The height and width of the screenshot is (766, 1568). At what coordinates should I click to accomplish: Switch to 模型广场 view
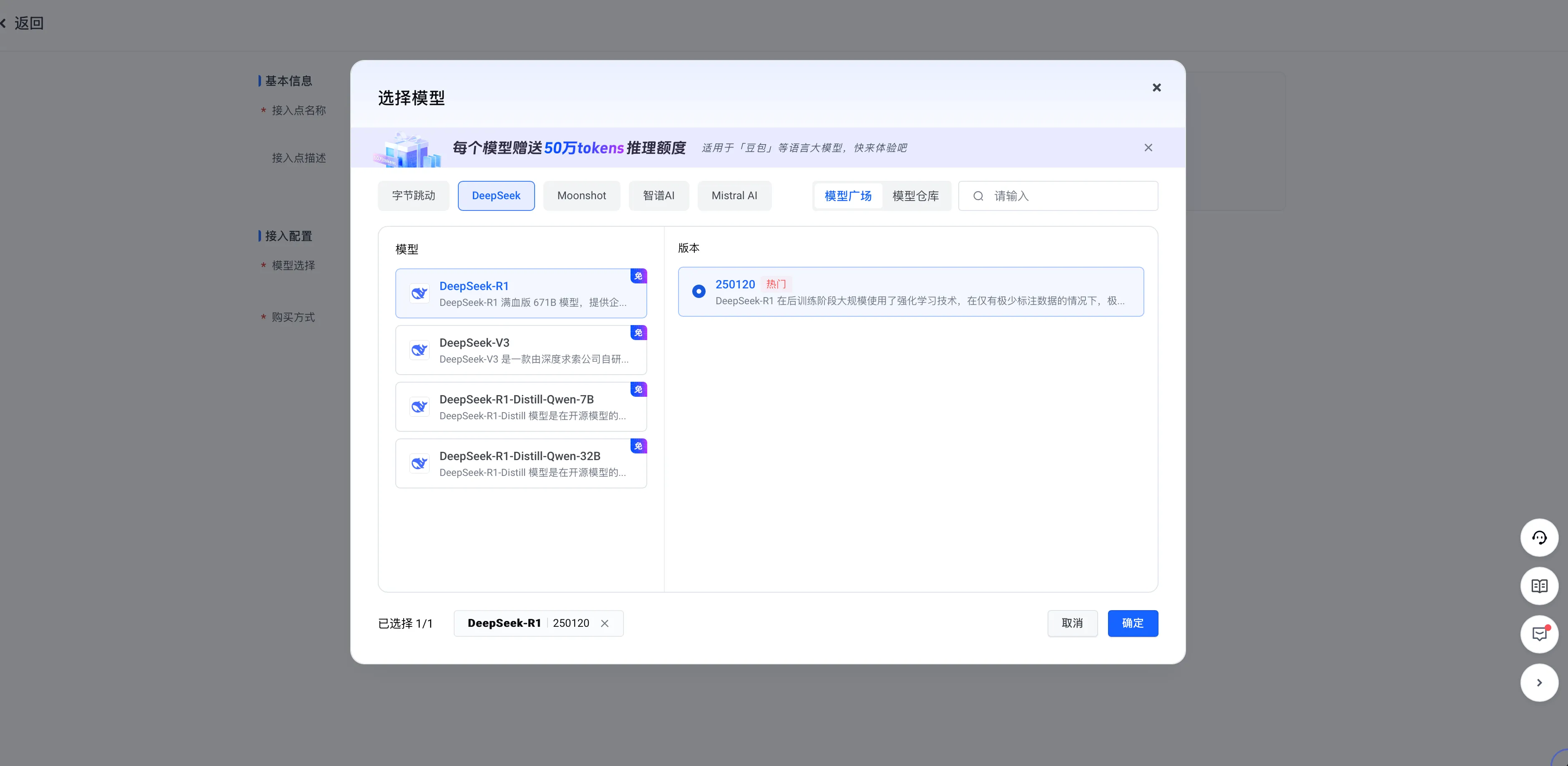click(x=847, y=195)
